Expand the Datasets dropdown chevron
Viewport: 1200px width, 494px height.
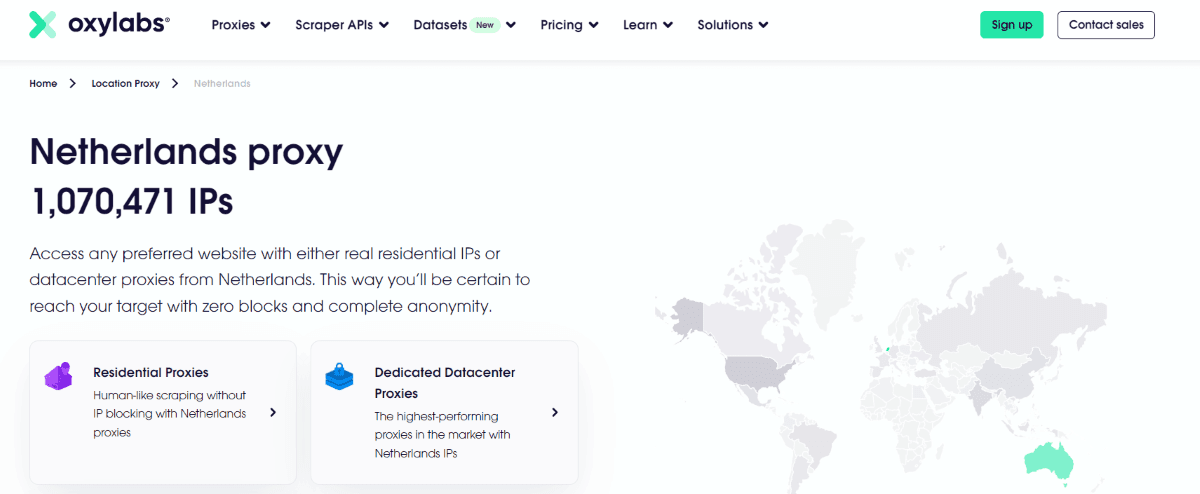coord(511,25)
